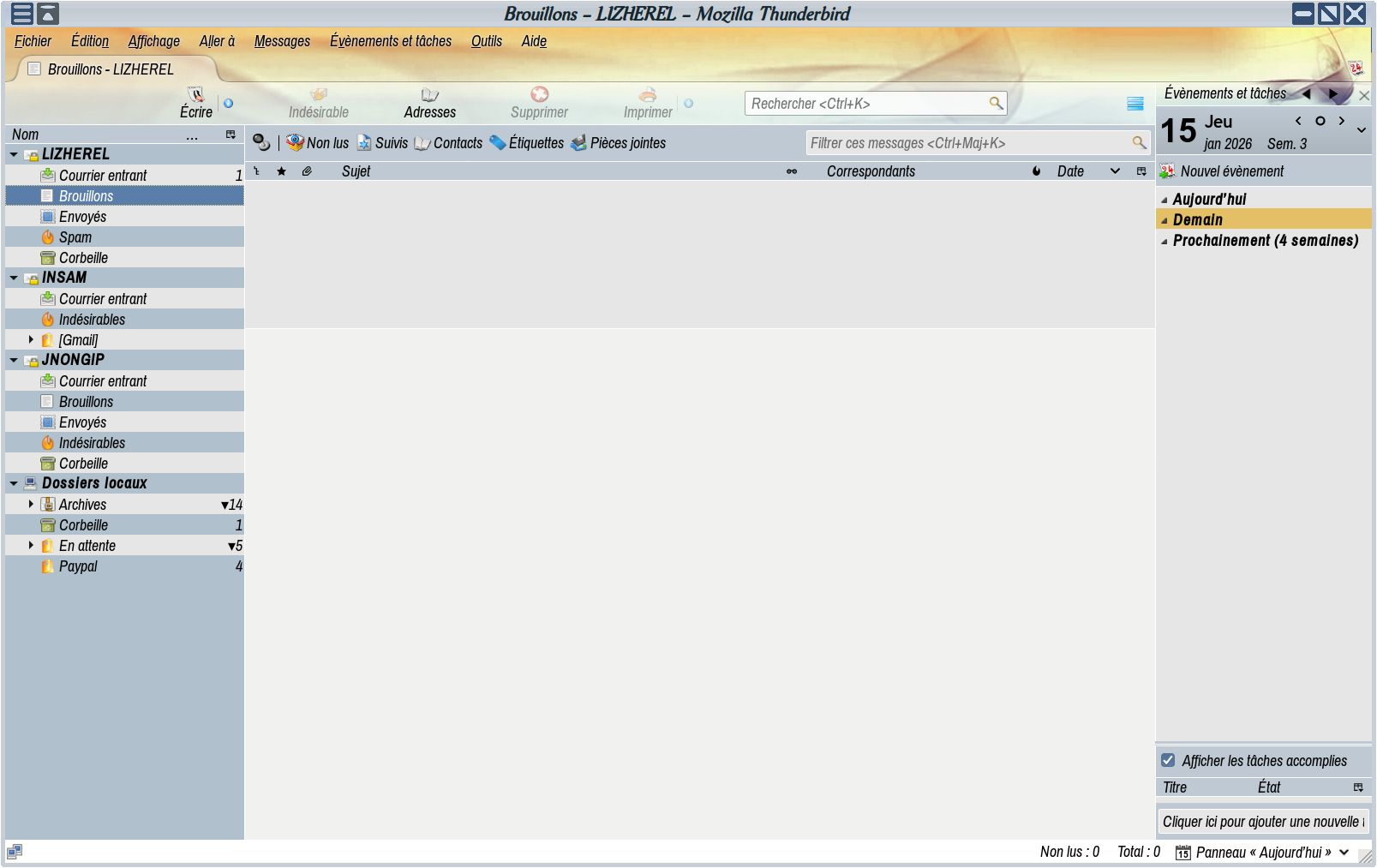This screenshot has width=1377, height=868.
Task: Click the Filtrer ces messages field
Action: (978, 143)
